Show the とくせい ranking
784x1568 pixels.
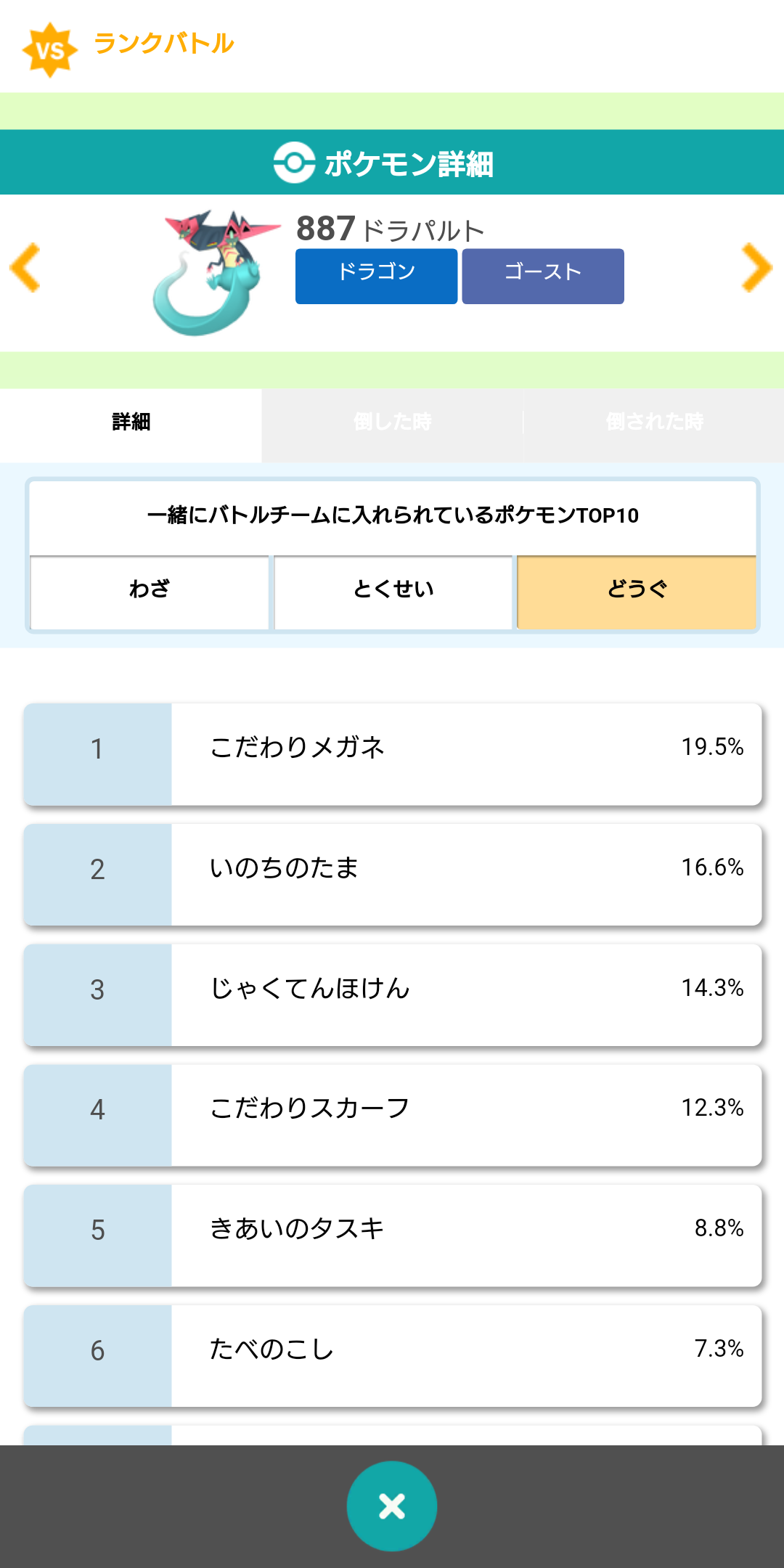(x=393, y=590)
